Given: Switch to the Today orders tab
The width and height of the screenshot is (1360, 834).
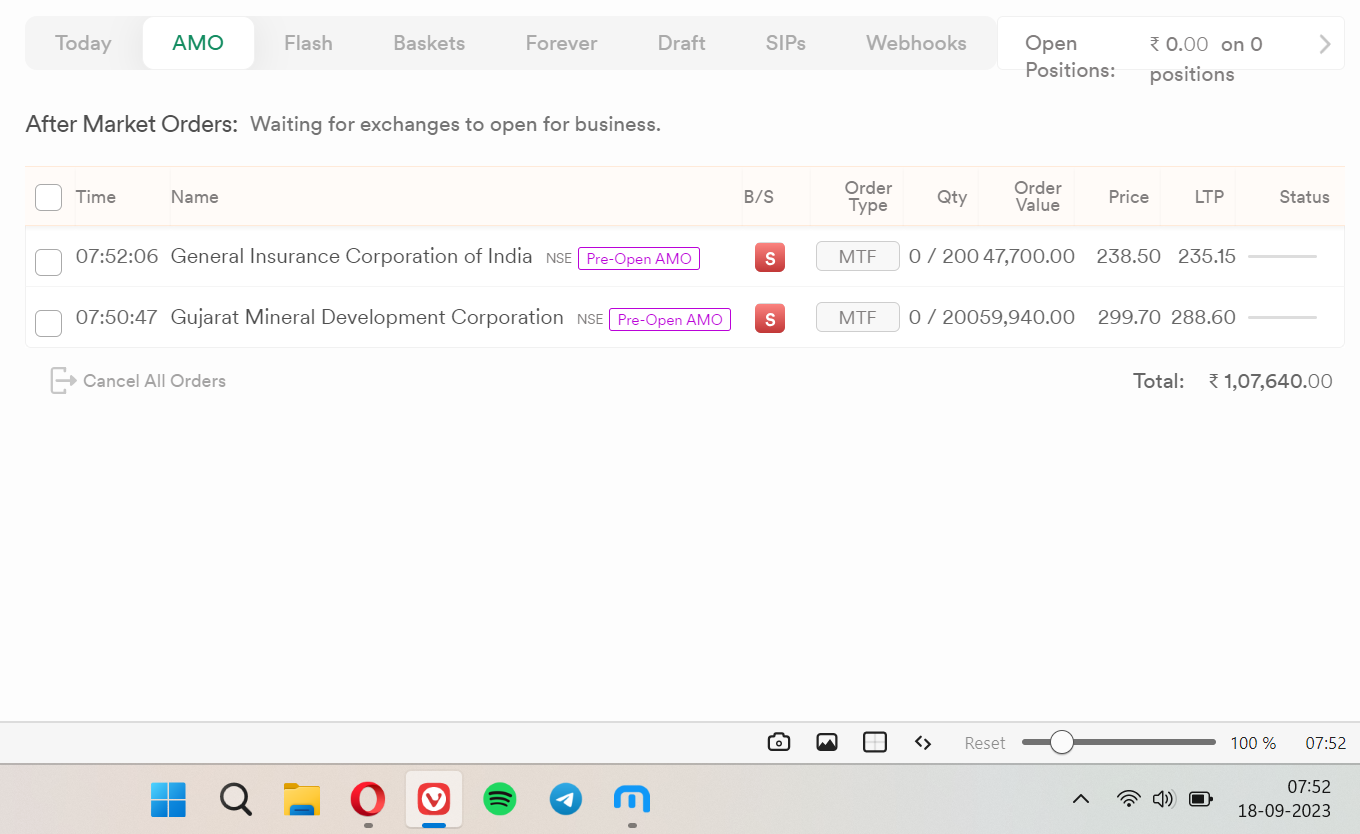Looking at the screenshot, I should tap(83, 43).
